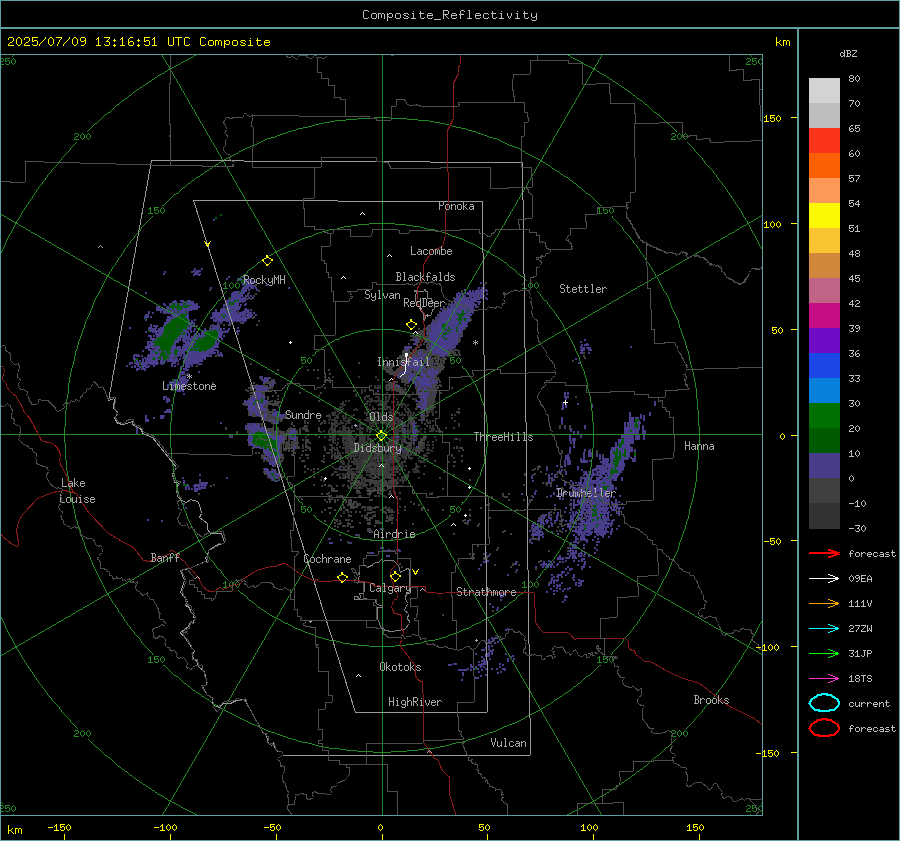Select the green 20-30 dBZ color block
The width and height of the screenshot is (900, 841).
point(824,416)
